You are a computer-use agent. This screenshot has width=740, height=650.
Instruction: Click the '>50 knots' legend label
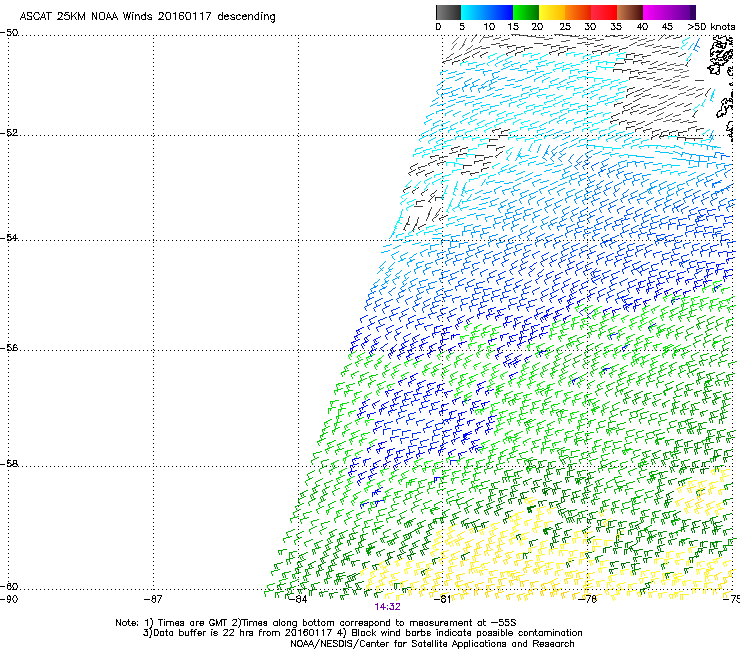(711, 27)
